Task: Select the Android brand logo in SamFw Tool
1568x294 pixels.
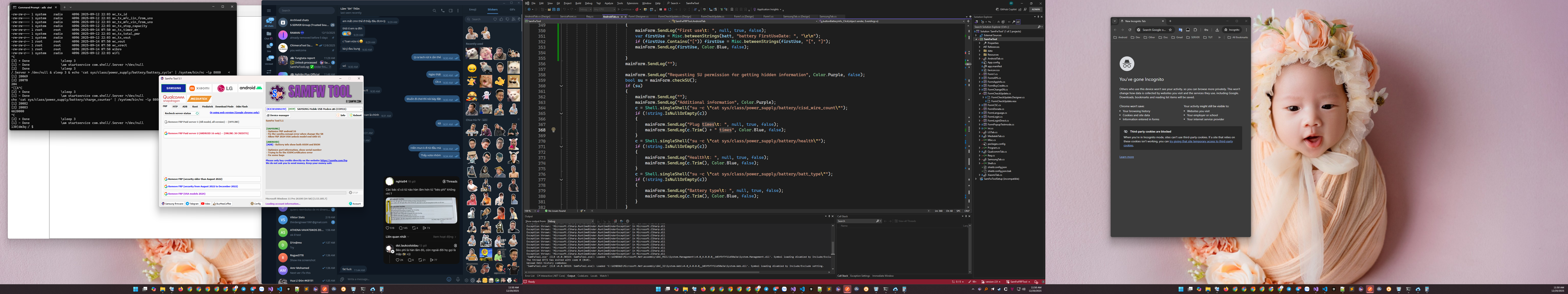Action: click(251, 88)
